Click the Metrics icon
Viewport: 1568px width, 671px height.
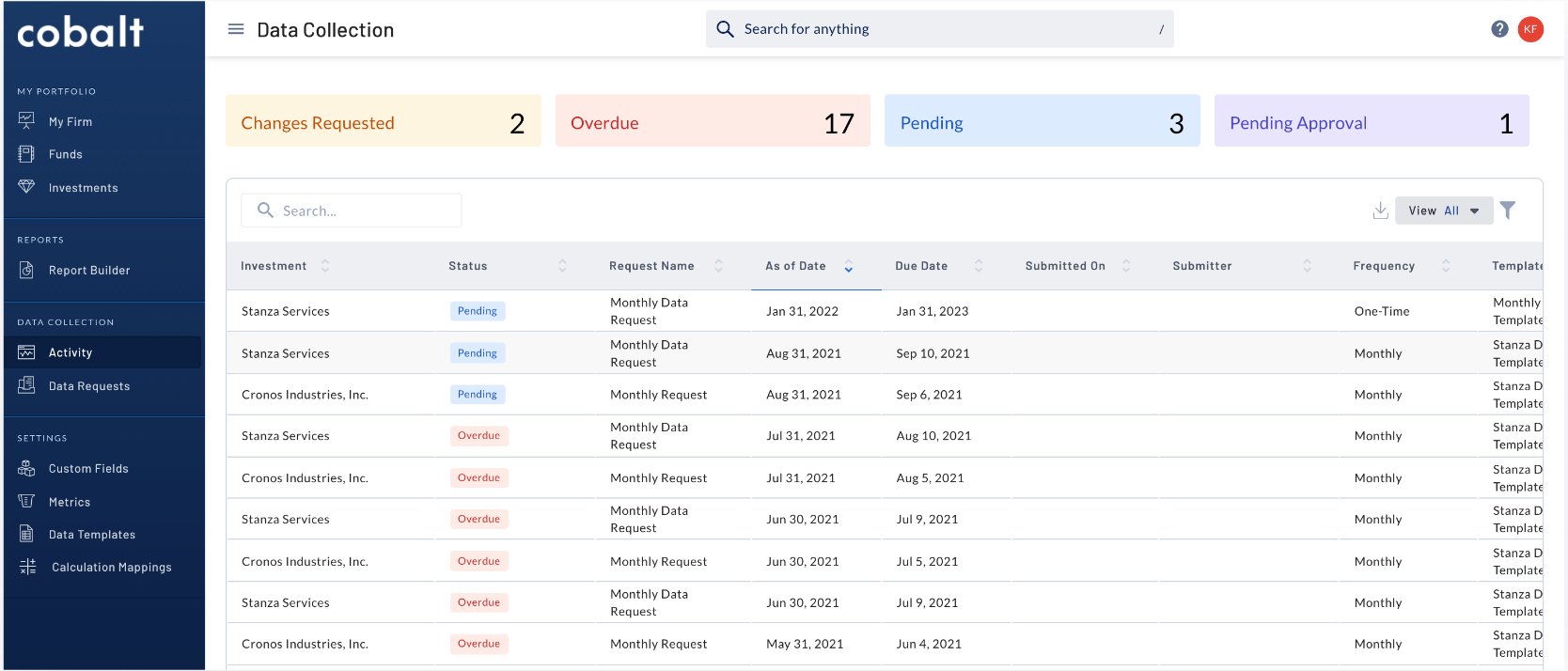click(x=26, y=501)
